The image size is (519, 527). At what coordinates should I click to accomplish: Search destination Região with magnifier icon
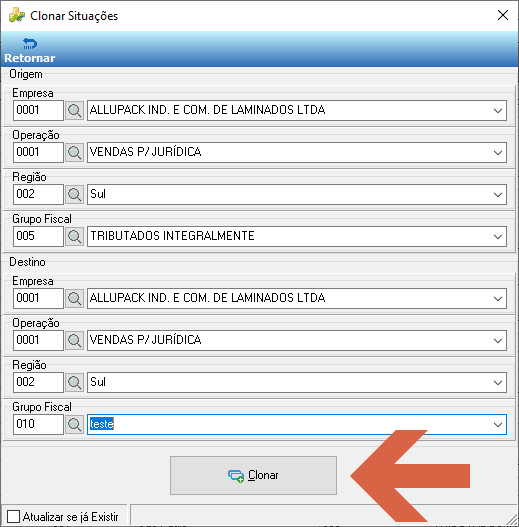tap(74, 382)
